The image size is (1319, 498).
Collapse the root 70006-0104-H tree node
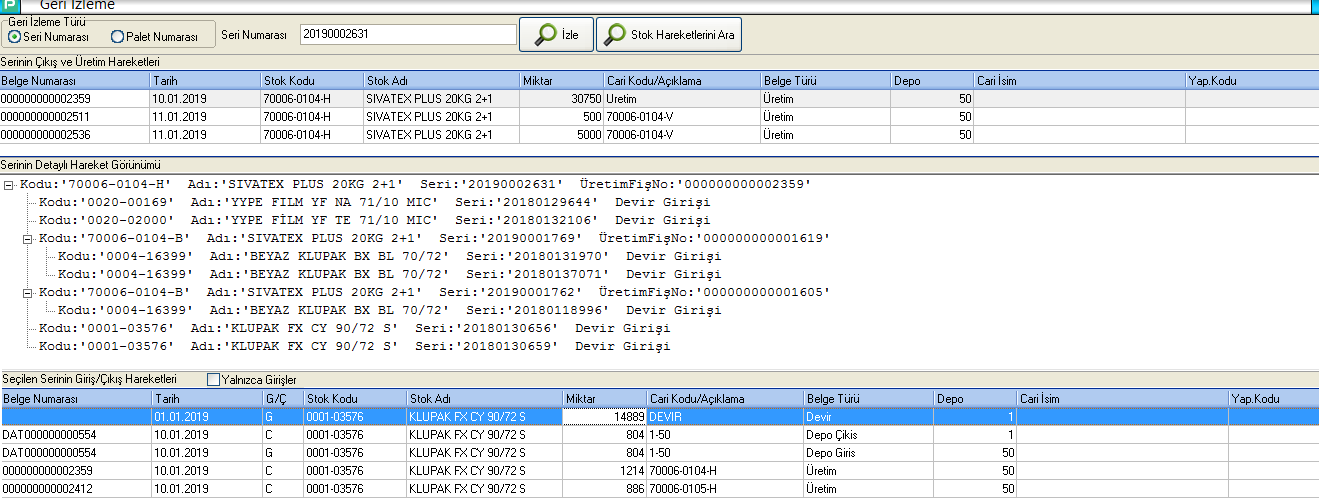point(9,184)
